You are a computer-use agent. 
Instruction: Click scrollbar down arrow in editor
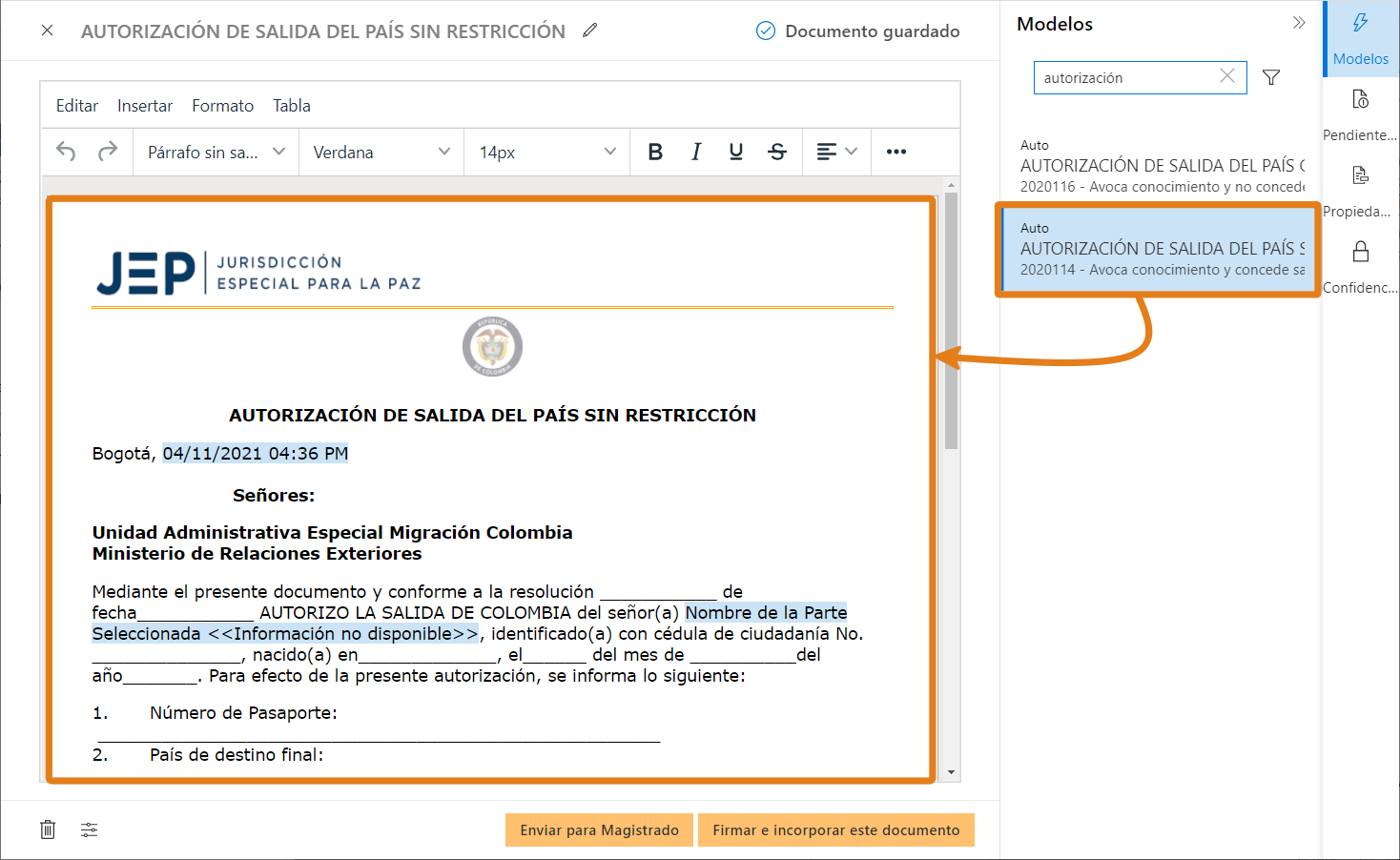pos(951,772)
